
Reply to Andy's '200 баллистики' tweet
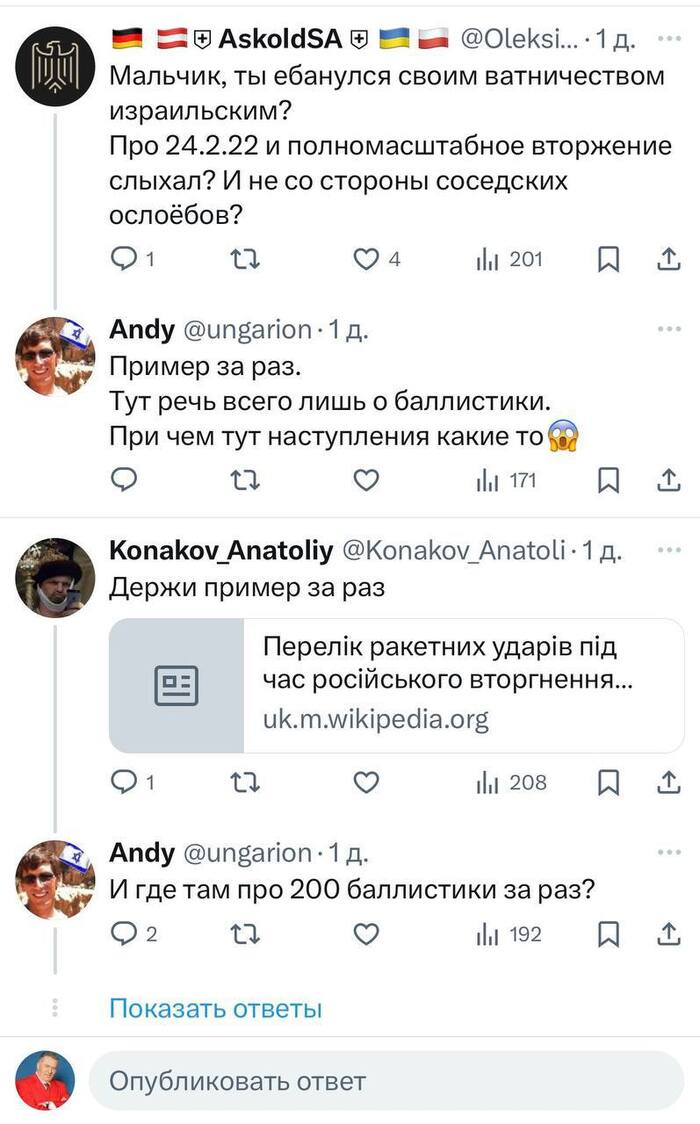coord(124,934)
